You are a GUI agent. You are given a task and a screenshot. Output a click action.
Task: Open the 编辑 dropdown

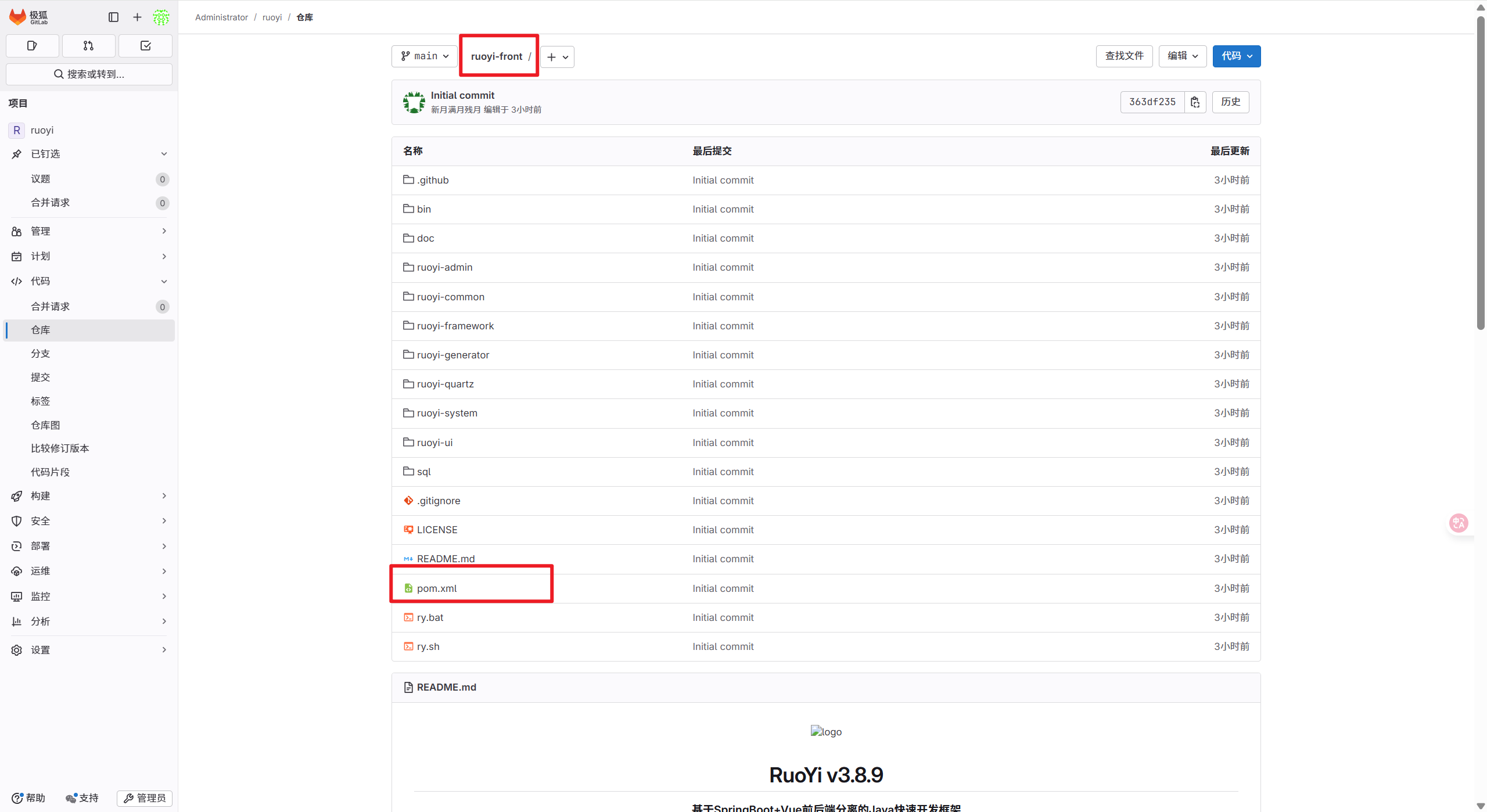(1182, 56)
